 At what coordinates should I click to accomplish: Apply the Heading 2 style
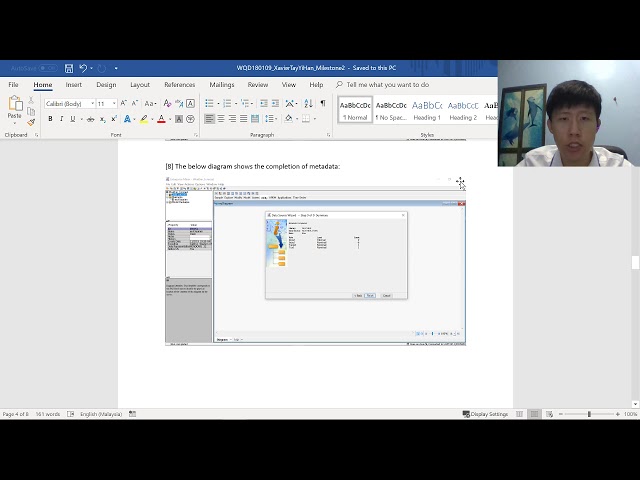pyautogui.click(x=463, y=110)
